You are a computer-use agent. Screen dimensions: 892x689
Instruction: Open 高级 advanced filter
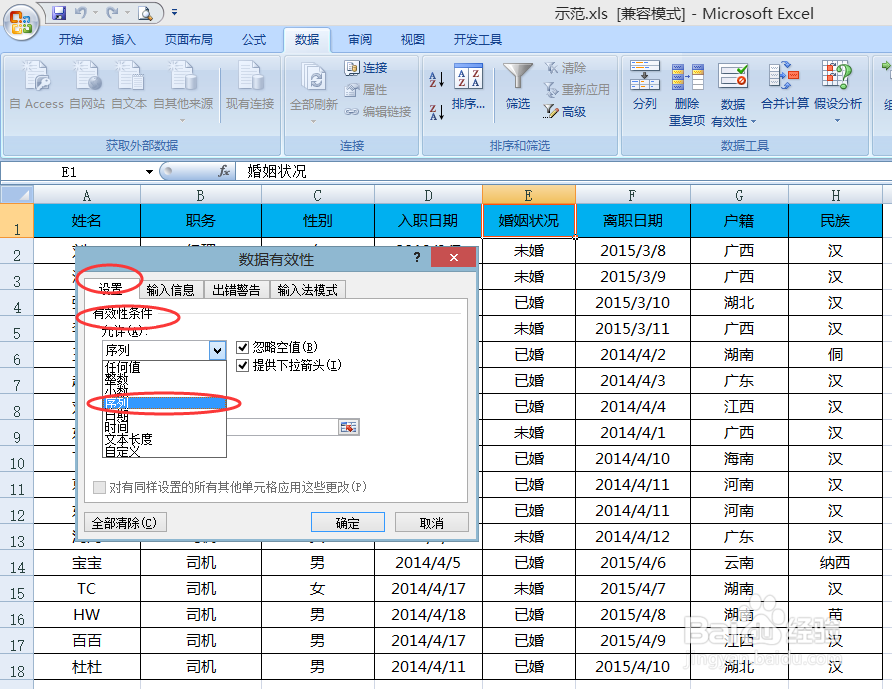565,112
